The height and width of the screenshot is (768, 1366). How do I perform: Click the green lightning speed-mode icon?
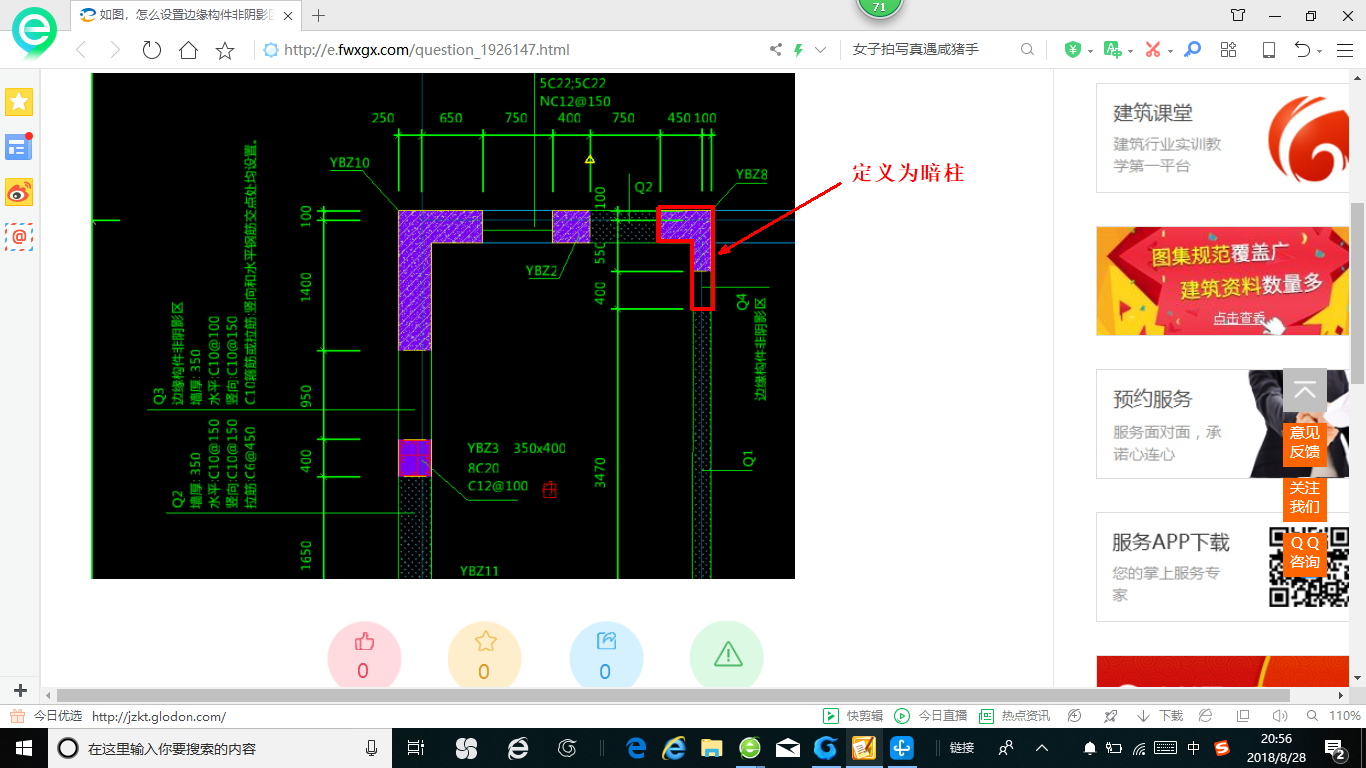pos(798,50)
